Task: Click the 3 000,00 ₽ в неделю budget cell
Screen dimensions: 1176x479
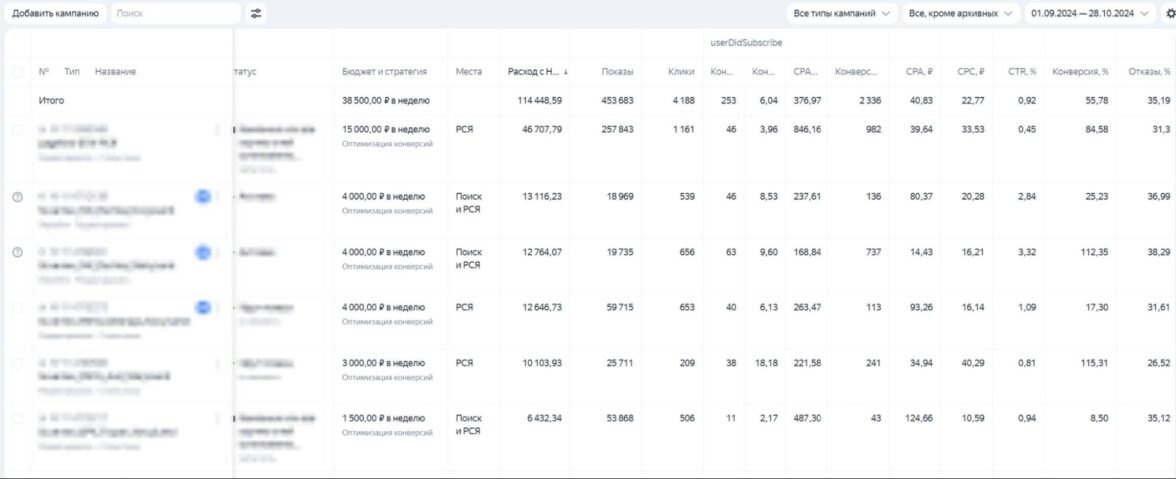Action: pyautogui.click(x=383, y=363)
